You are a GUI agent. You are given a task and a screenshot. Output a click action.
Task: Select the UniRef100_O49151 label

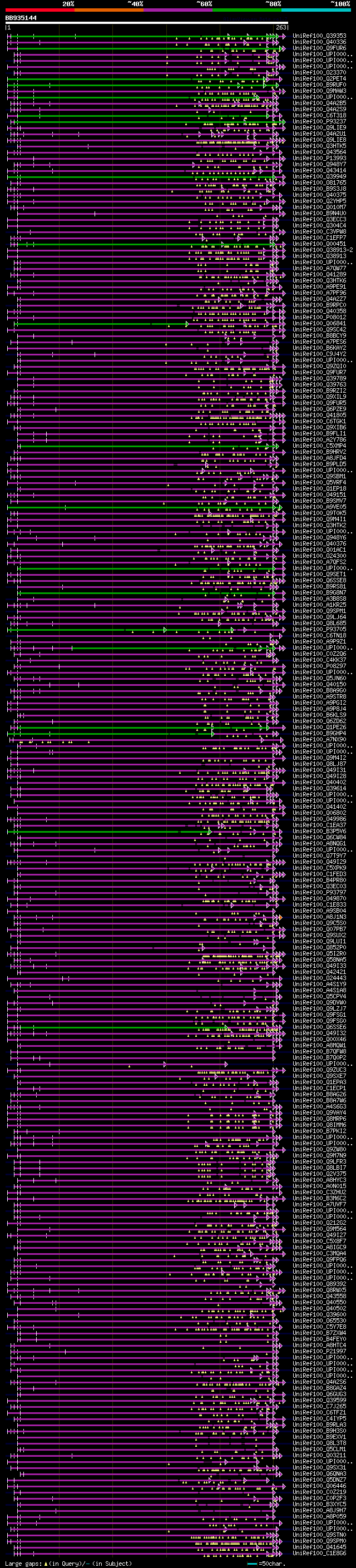(x=319, y=494)
